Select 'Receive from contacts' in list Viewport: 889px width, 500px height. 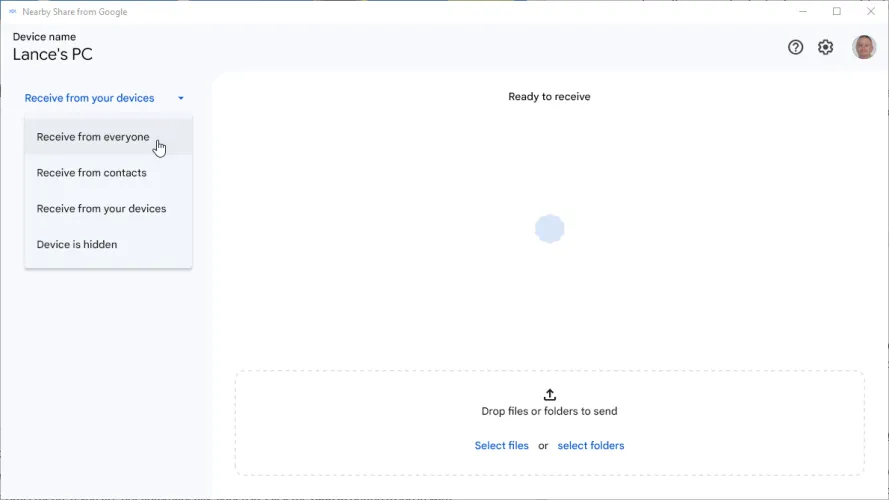91,173
